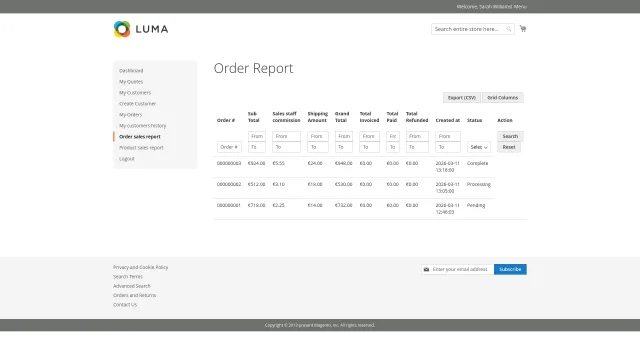Focus the Total Paid To field
640x360 pixels.
coord(393,147)
